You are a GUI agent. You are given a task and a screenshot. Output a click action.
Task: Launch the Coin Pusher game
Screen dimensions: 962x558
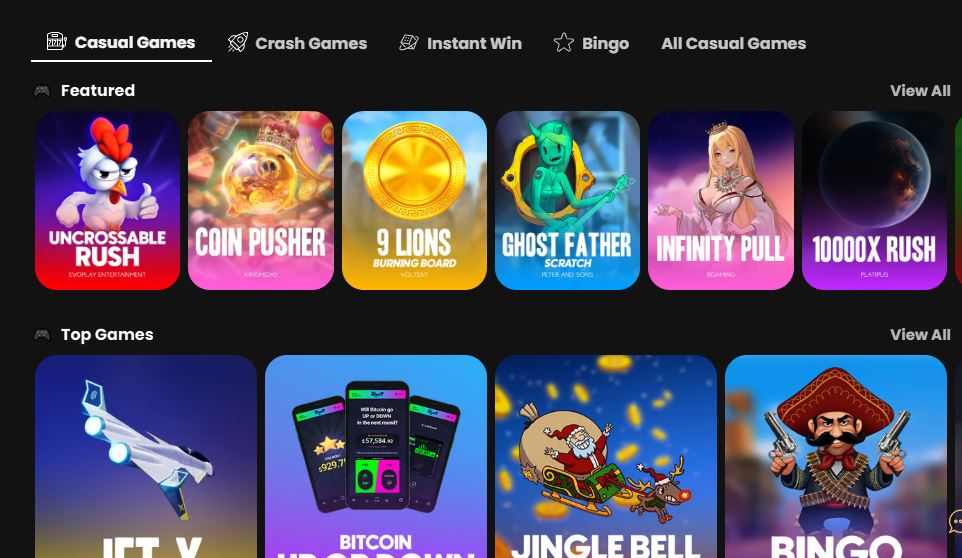[x=261, y=201]
